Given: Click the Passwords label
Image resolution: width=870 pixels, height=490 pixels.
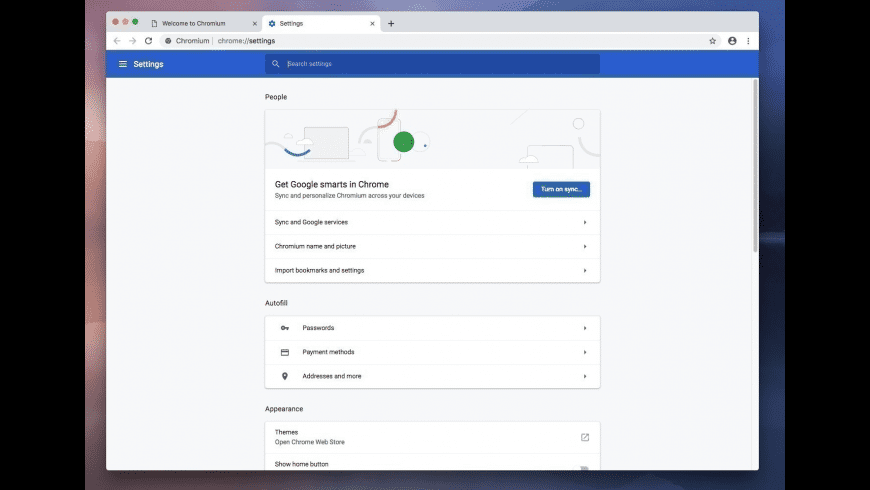Looking at the screenshot, I should tap(318, 328).
